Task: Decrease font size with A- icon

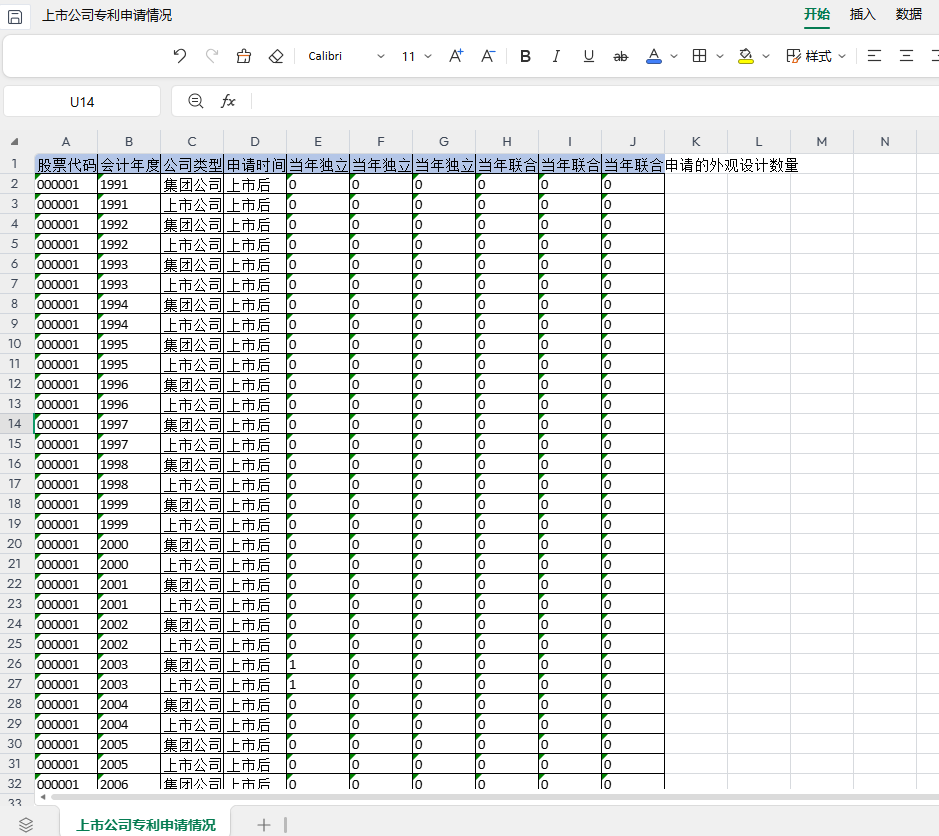Action: click(x=488, y=56)
